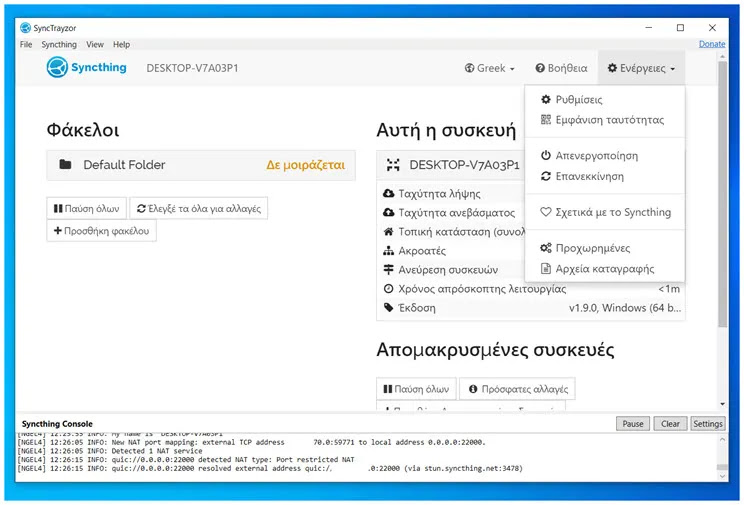Click the version tag icon beside Έκδοση
Screen dimensions: 744x505
click(389, 308)
